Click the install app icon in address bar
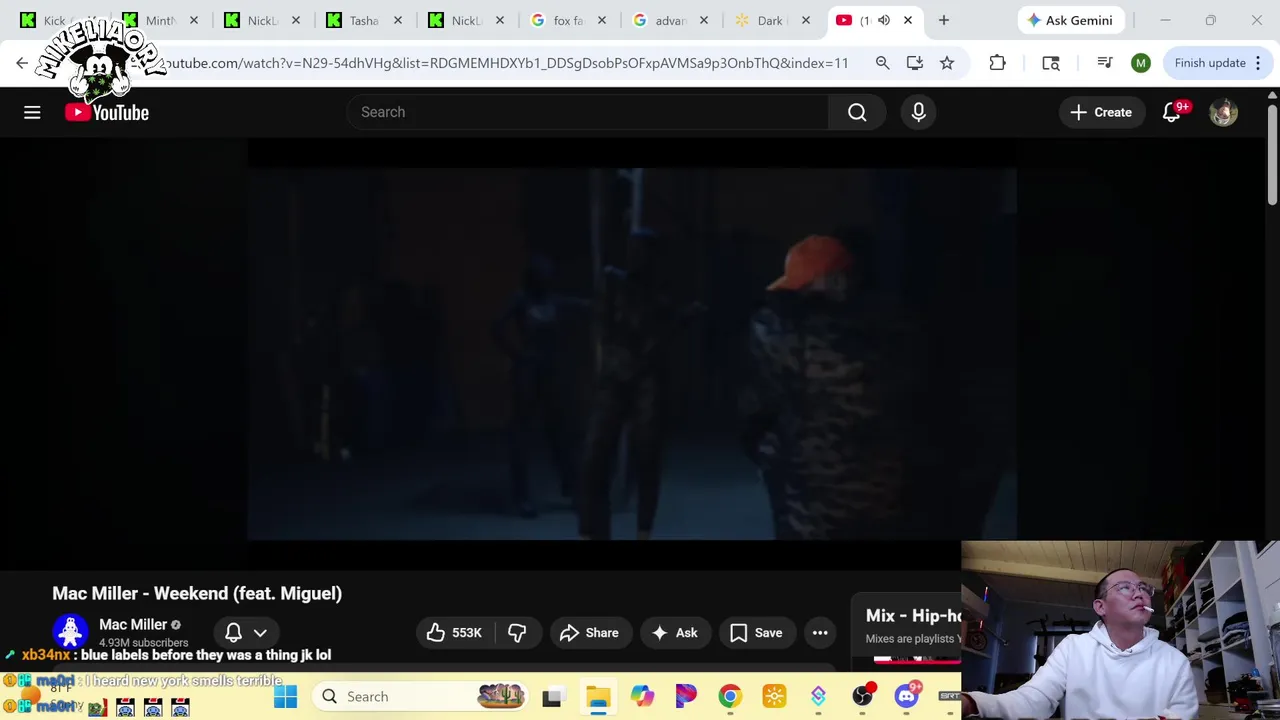1280x720 pixels. 914,63
